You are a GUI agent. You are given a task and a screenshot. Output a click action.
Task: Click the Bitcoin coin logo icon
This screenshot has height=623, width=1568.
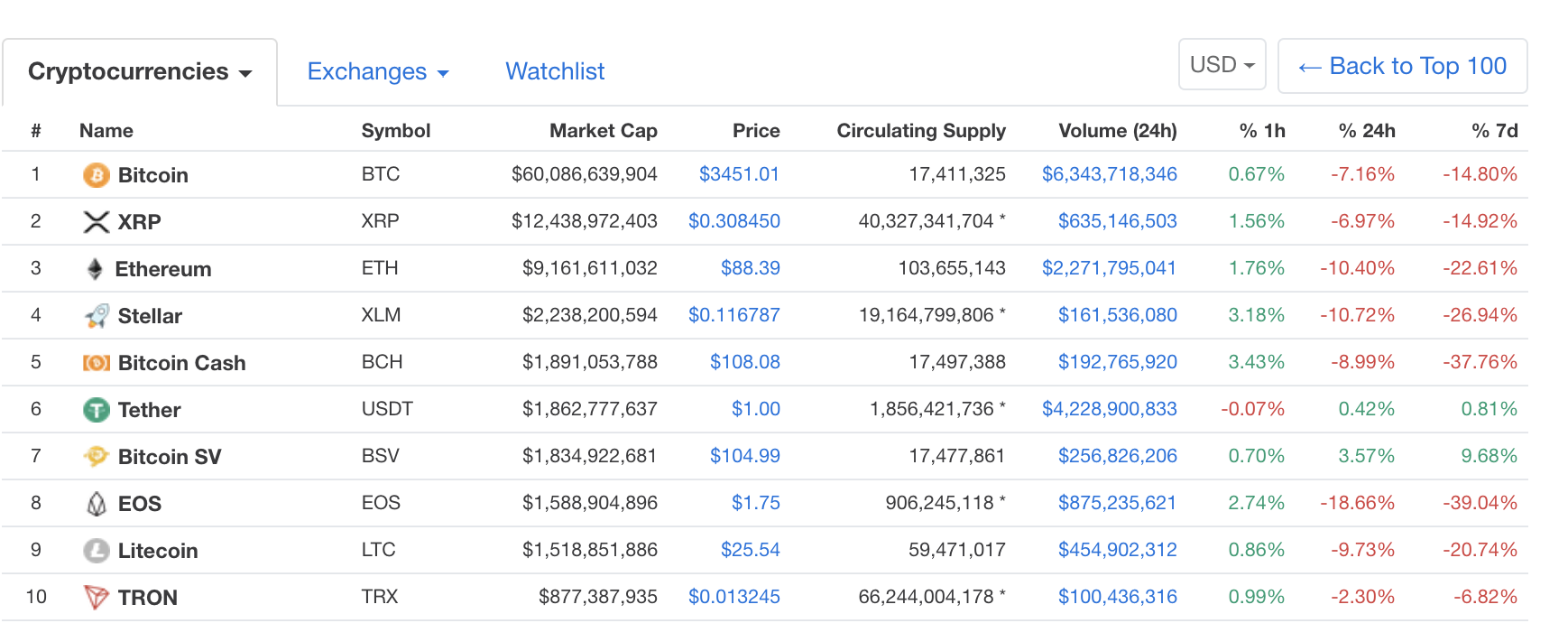click(x=96, y=175)
